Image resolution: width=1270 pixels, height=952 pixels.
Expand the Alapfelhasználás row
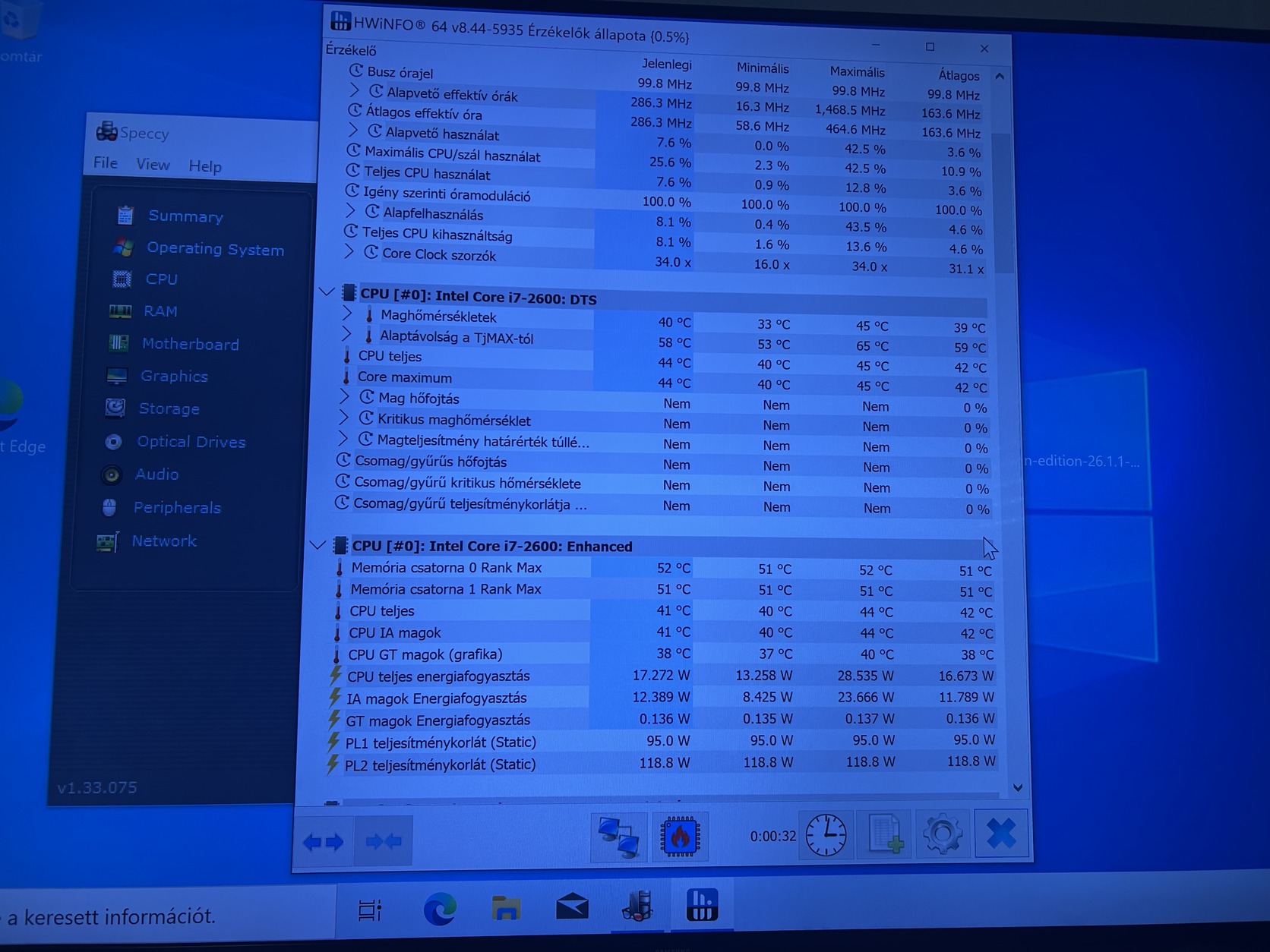tap(350, 210)
